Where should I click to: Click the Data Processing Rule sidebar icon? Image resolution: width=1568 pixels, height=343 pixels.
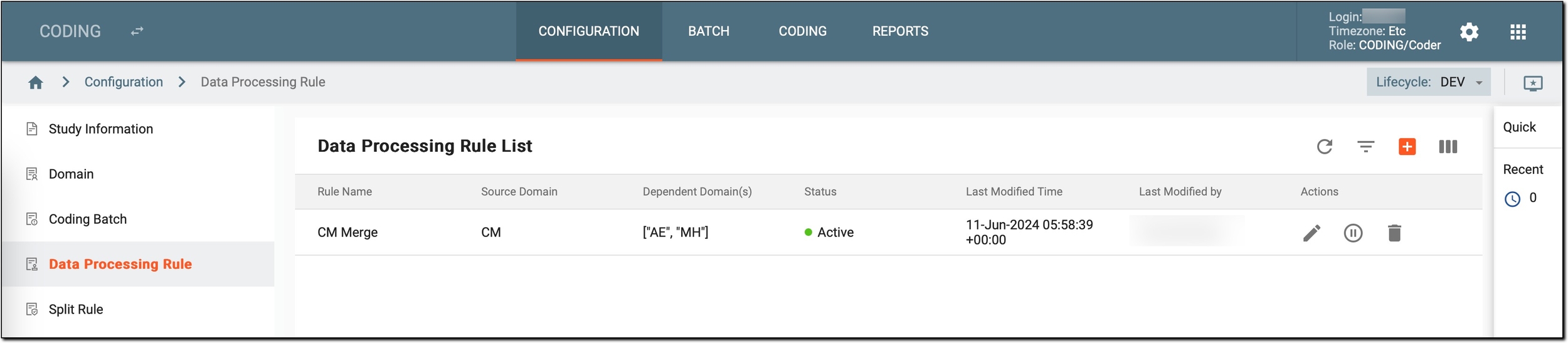(32, 264)
